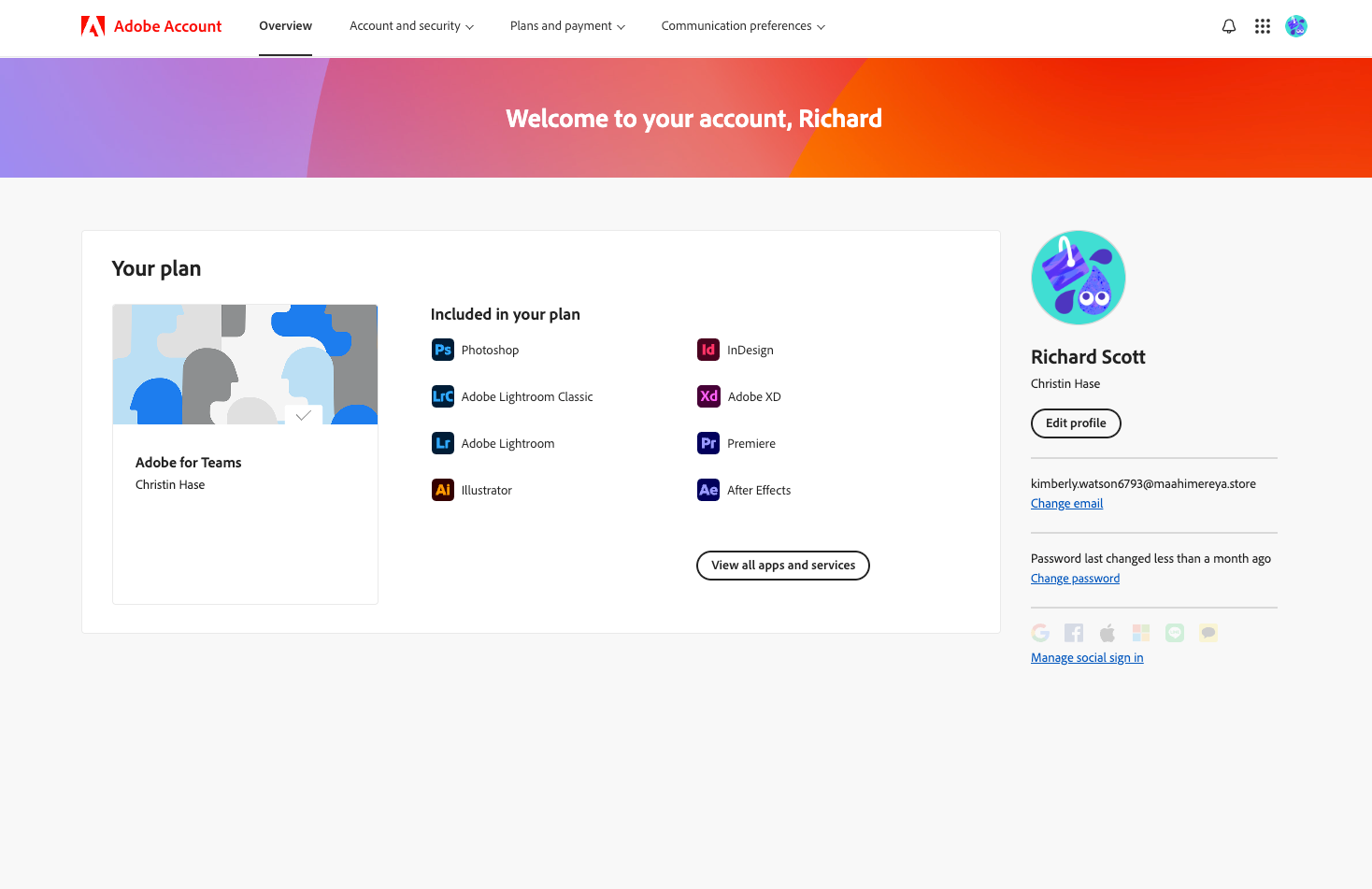This screenshot has height=889, width=1372.
Task: Click the After Effects label
Action: (759, 491)
